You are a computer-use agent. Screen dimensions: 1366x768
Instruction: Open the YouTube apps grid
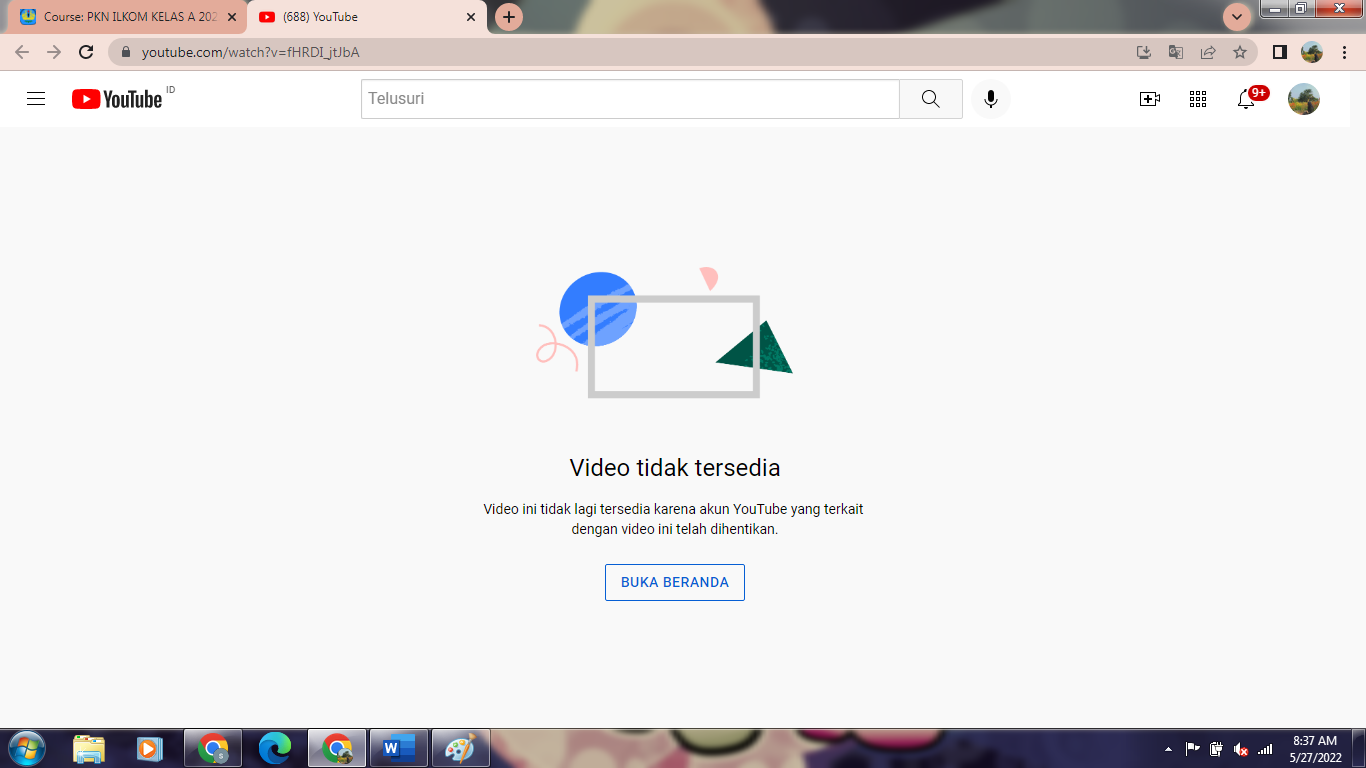click(x=1197, y=99)
